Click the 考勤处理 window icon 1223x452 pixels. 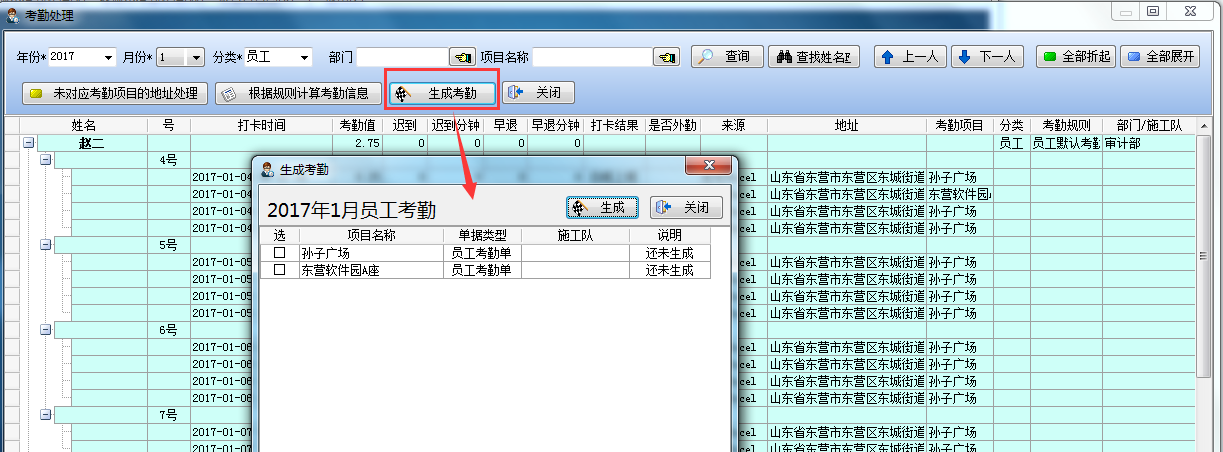point(13,17)
